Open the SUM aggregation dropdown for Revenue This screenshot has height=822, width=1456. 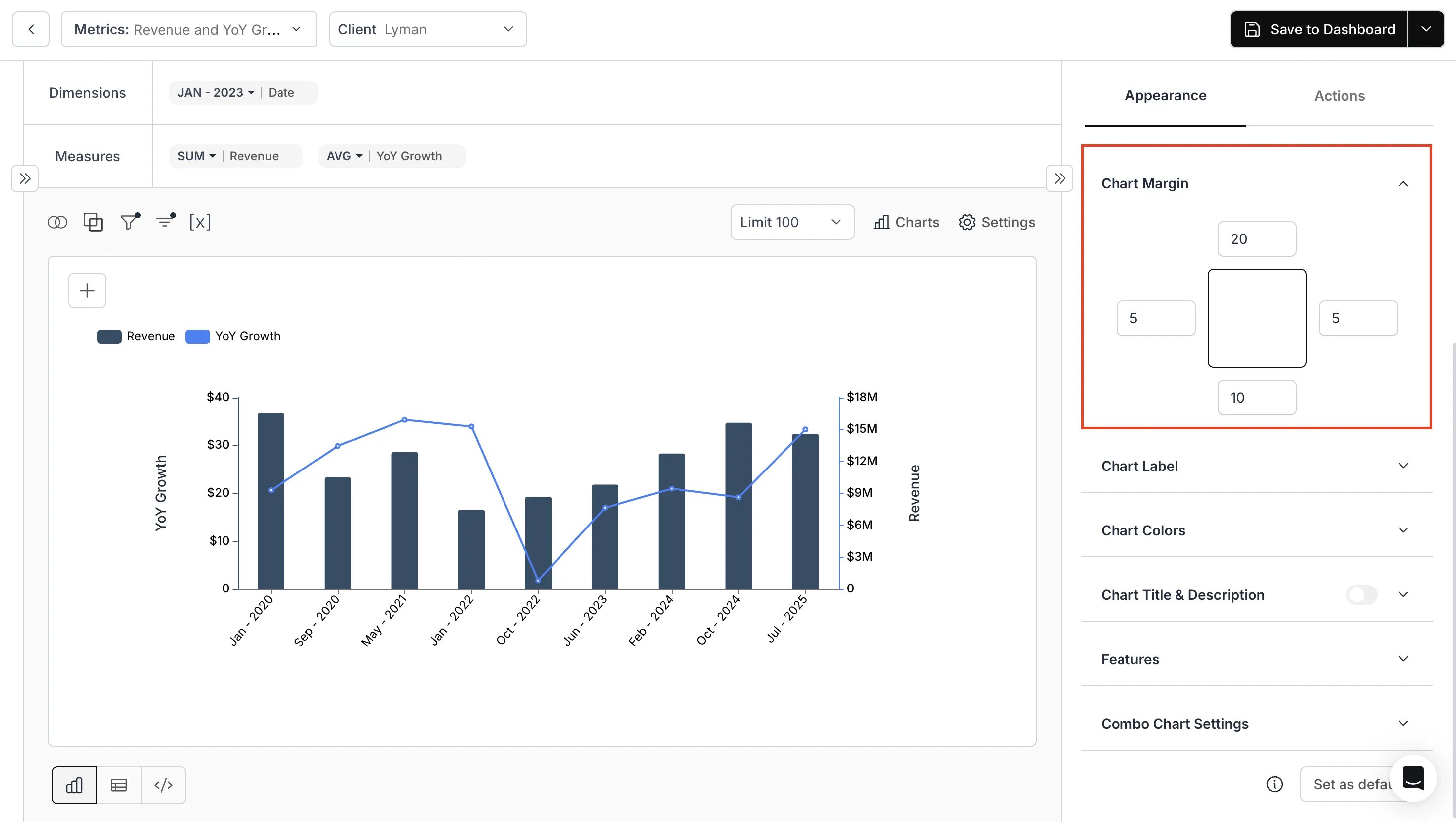[196, 156]
